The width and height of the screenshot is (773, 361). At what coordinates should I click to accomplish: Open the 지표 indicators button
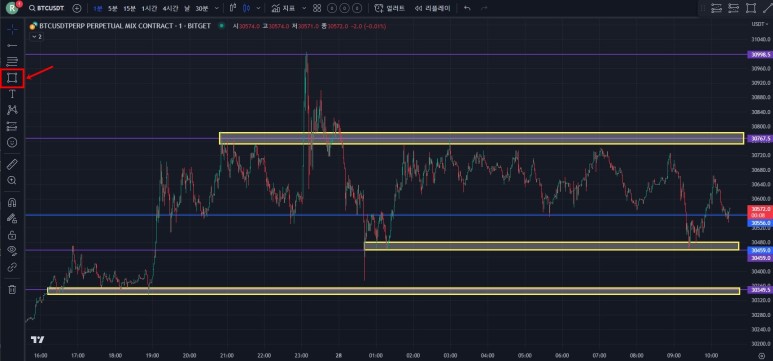[x=283, y=8]
